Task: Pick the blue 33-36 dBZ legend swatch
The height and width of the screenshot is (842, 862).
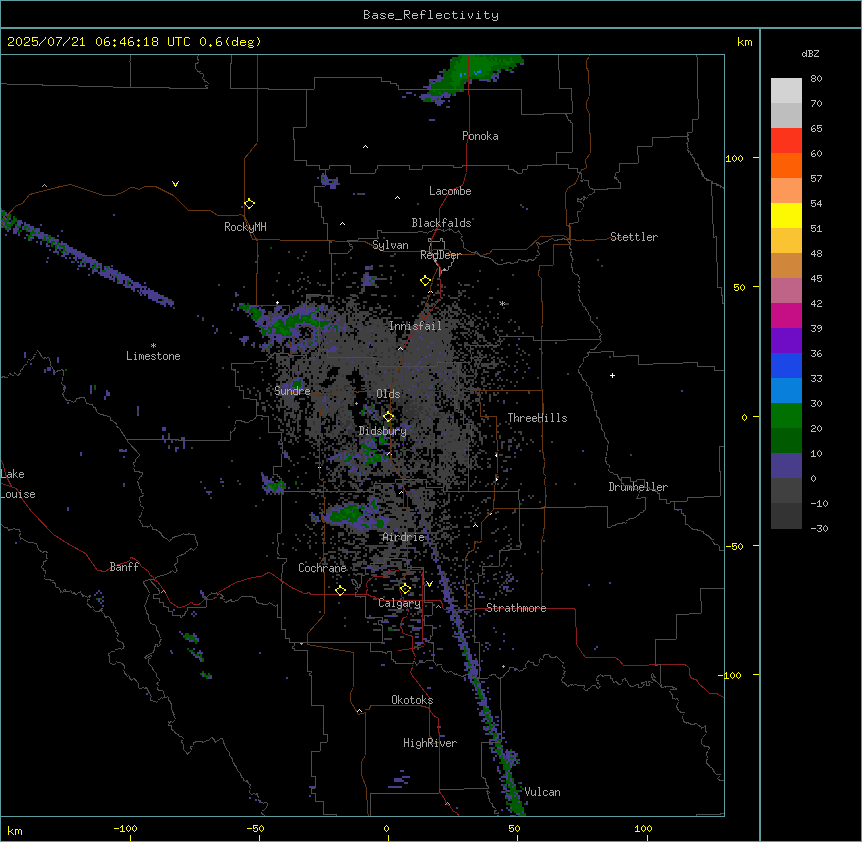Action: [786, 365]
